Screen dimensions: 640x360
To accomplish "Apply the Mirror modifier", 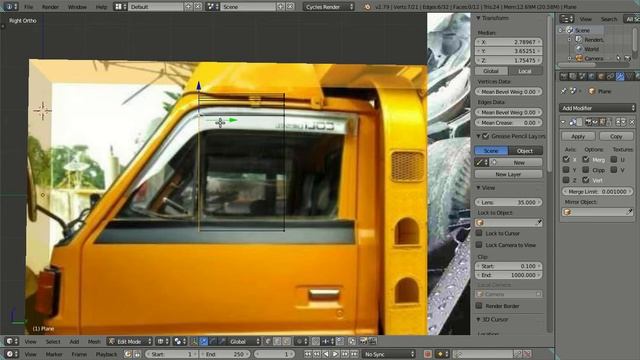I will [578, 136].
